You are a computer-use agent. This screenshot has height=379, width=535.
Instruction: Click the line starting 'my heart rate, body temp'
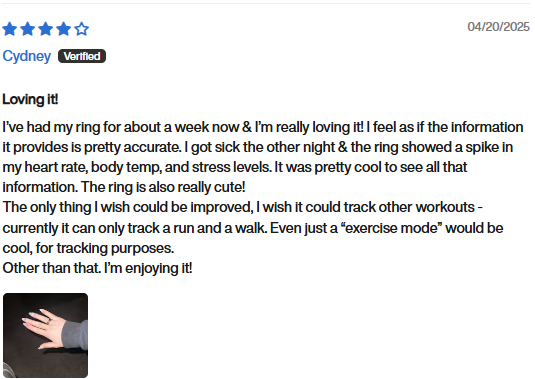click(235, 167)
